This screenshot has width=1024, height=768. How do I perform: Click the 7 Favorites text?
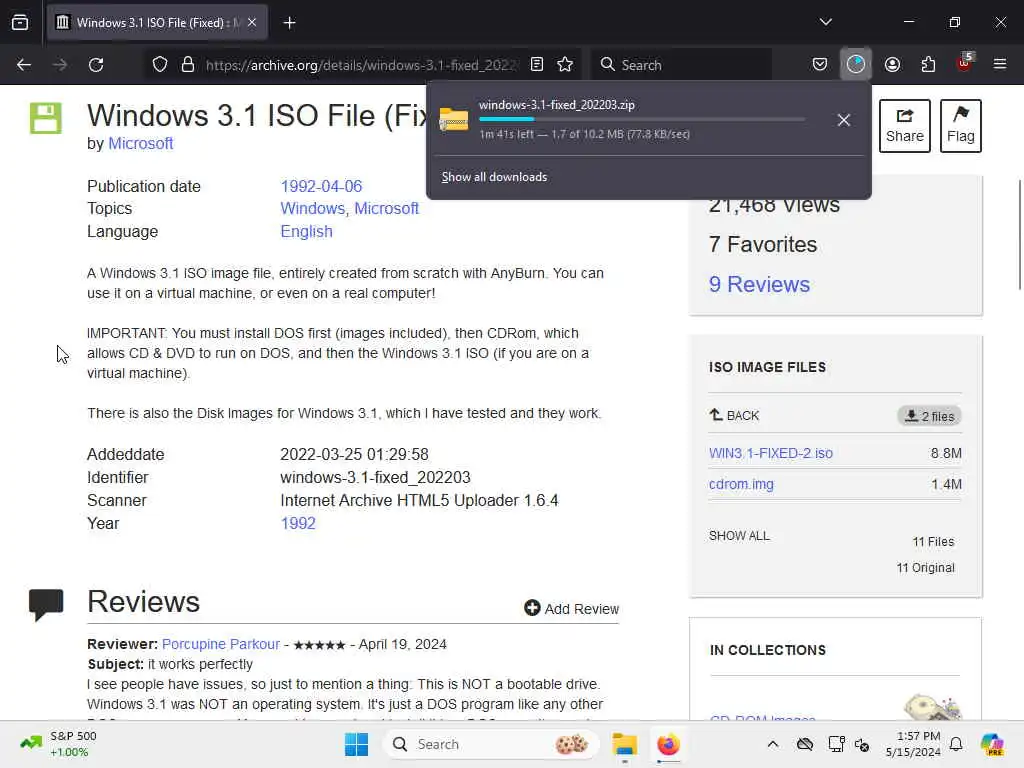(x=763, y=244)
